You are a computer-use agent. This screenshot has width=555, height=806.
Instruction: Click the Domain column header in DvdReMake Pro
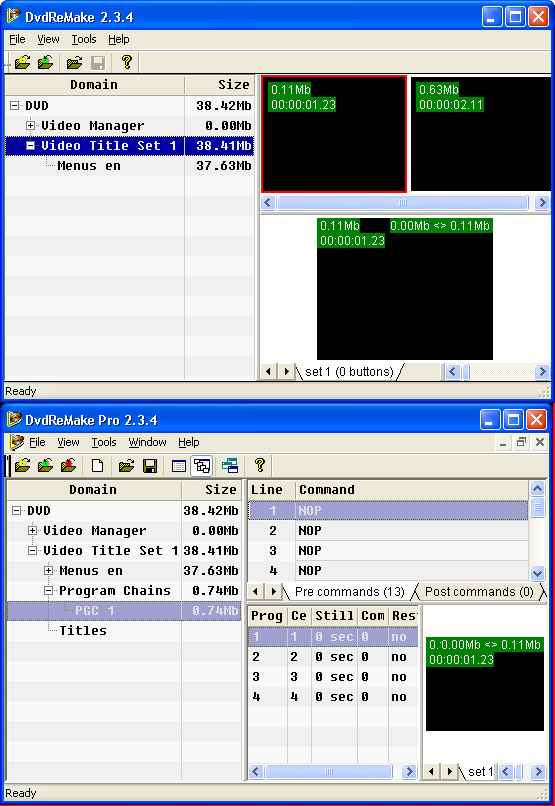point(93,490)
